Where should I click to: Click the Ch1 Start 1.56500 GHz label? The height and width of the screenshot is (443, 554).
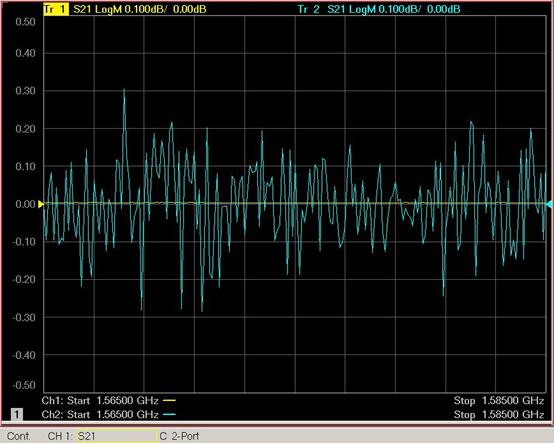(x=100, y=401)
